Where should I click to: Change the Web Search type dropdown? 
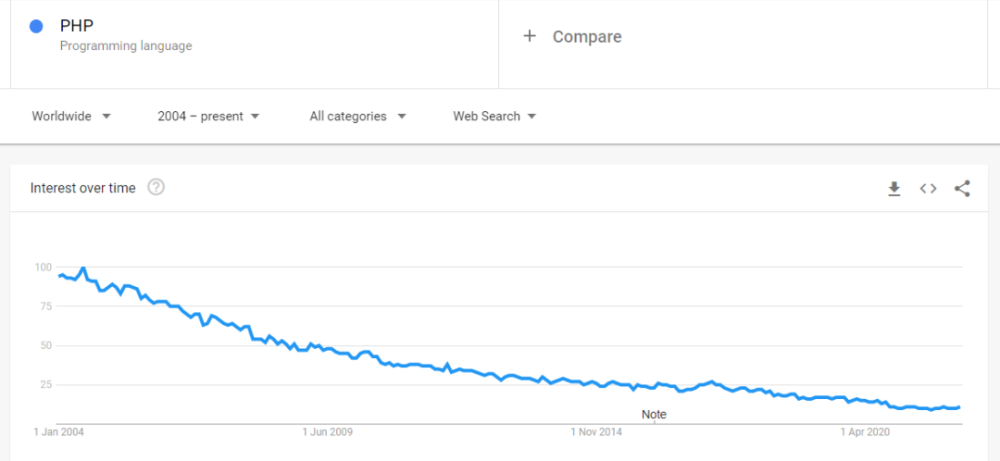coord(494,116)
